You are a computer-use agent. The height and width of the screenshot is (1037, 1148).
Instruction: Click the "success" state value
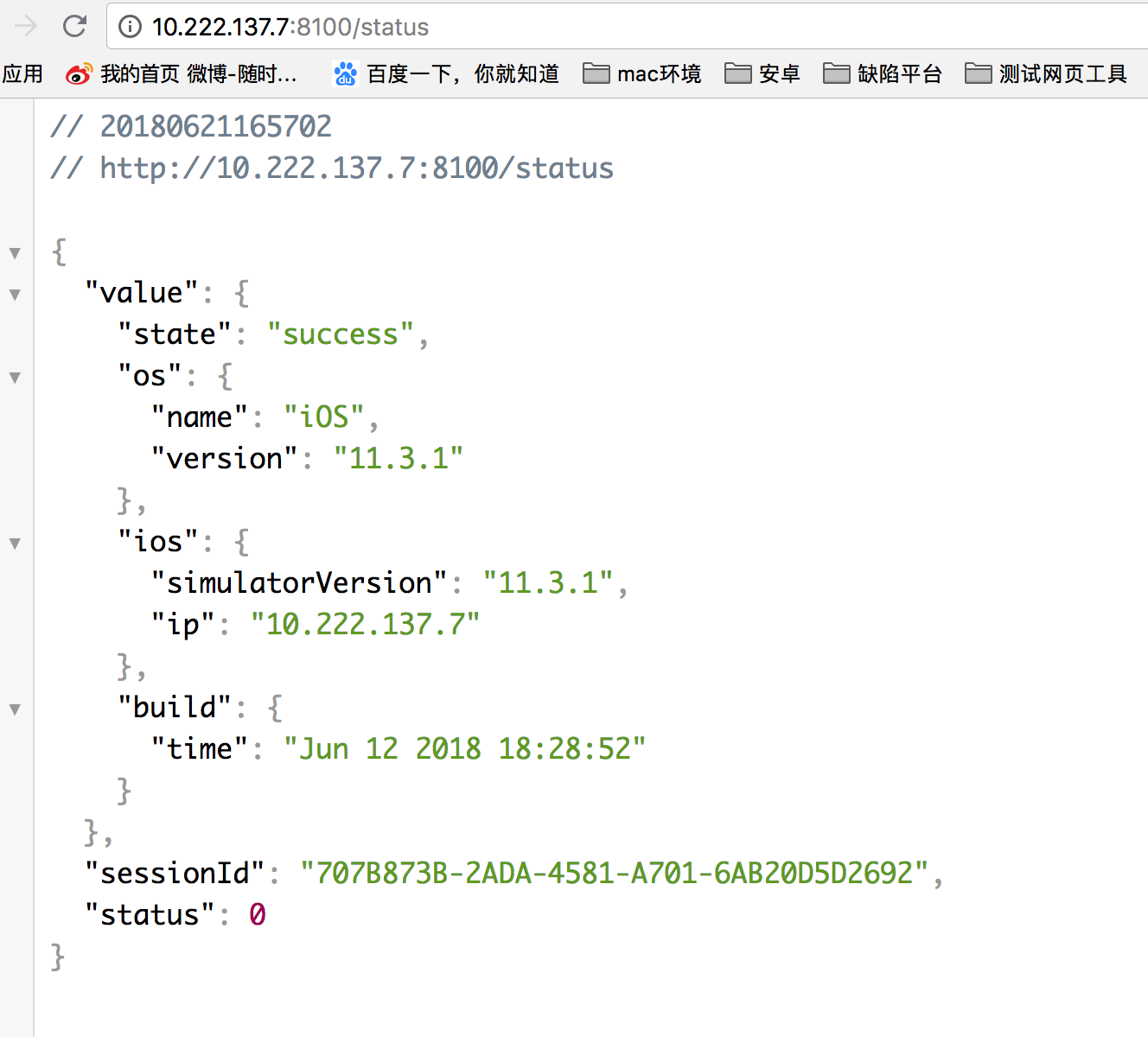(x=341, y=334)
